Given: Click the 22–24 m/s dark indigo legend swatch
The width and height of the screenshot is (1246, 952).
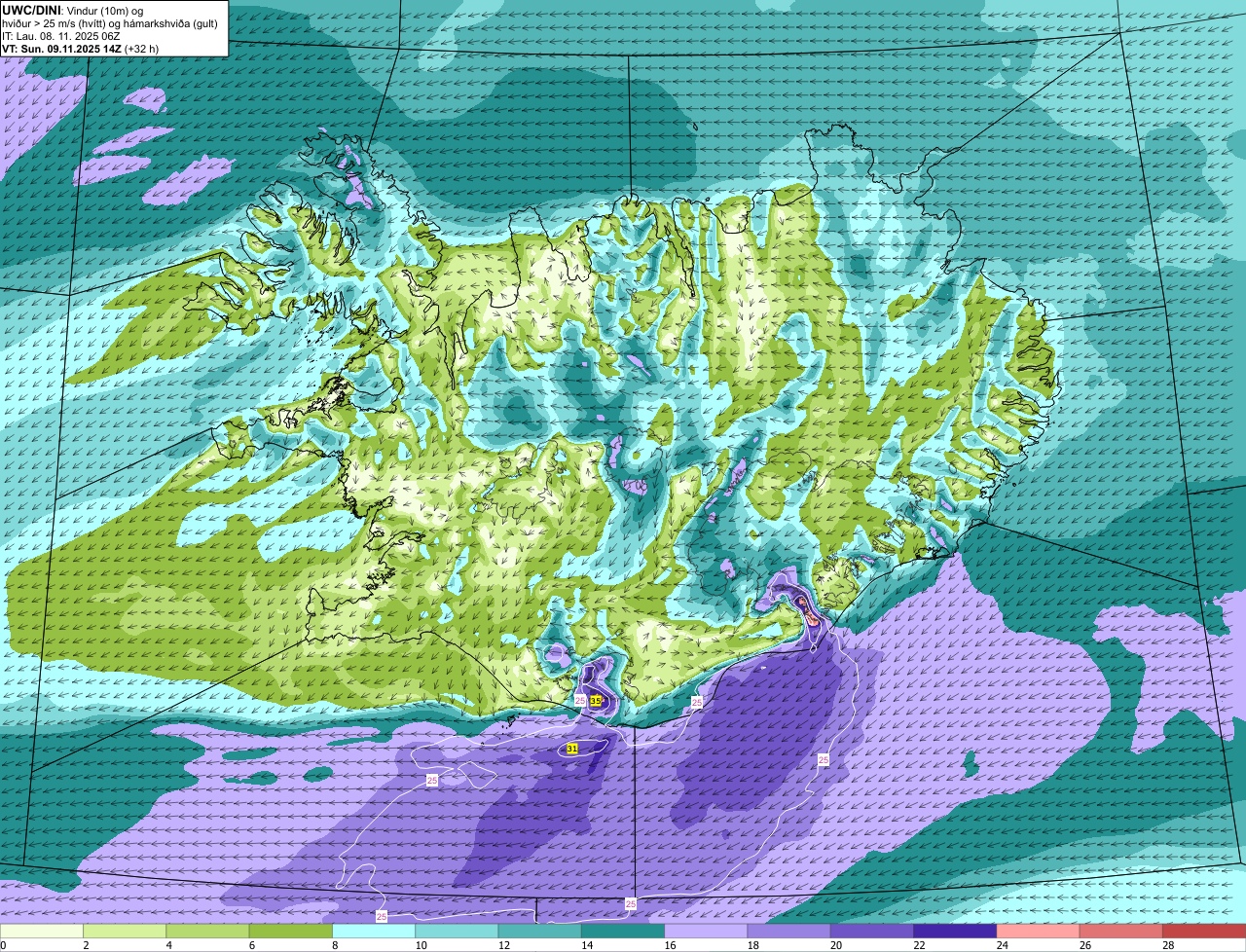Looking at the screenshot, I should click(x=955, y=932).
